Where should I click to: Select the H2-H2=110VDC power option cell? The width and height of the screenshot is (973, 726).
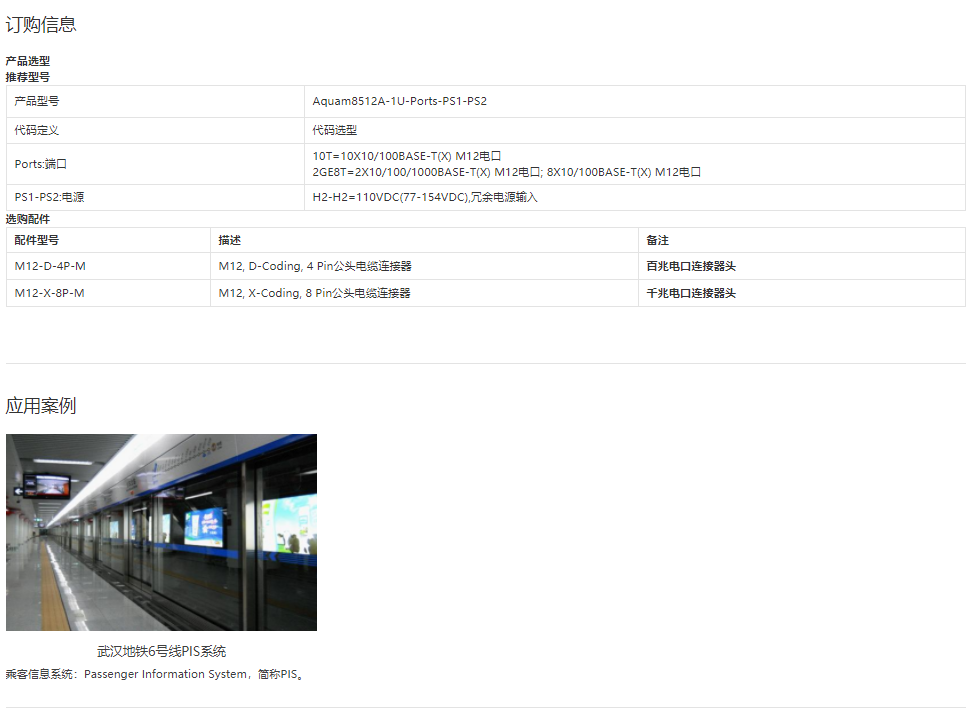point(424,197)
